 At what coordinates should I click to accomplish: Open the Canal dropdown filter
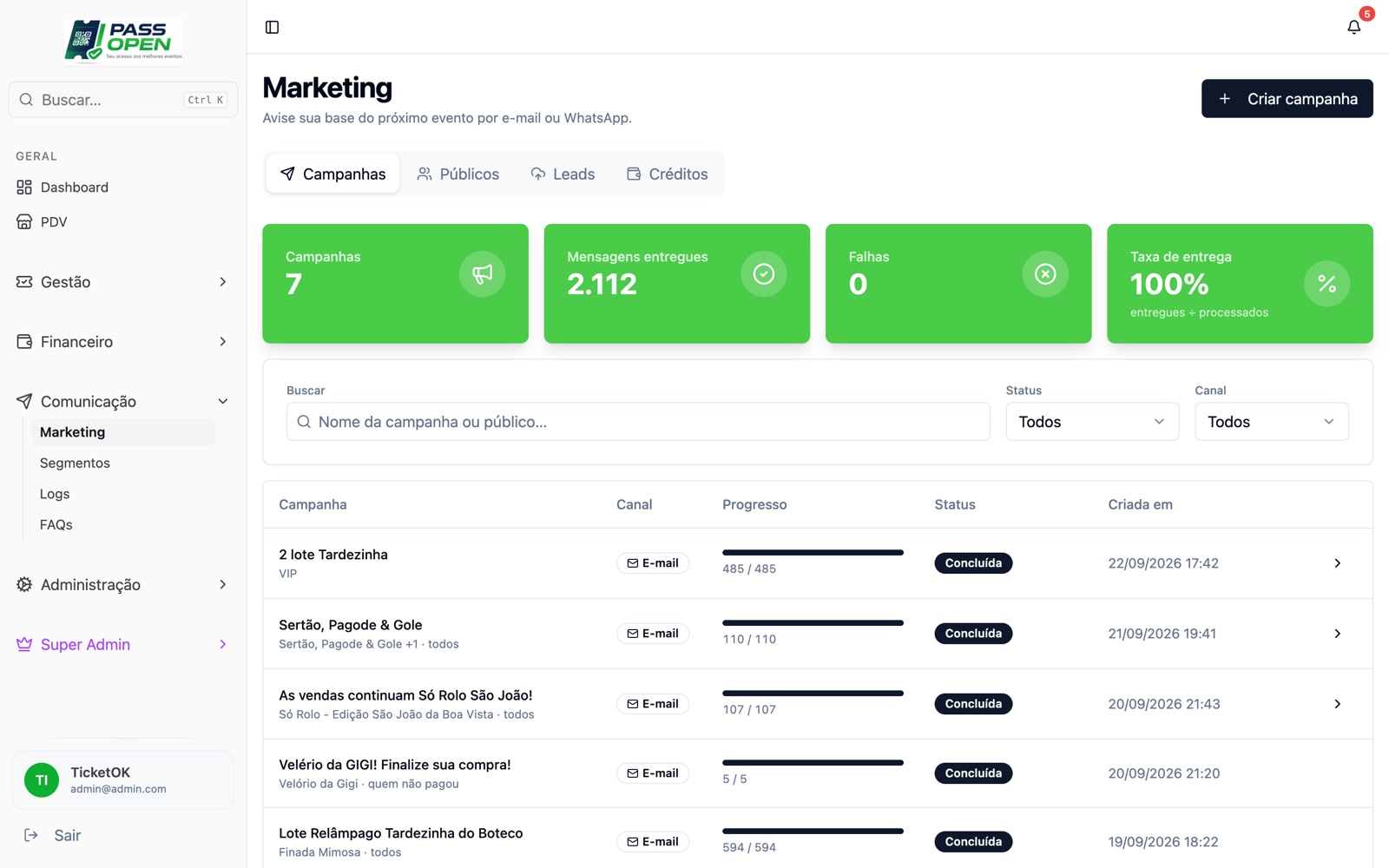1271,421
